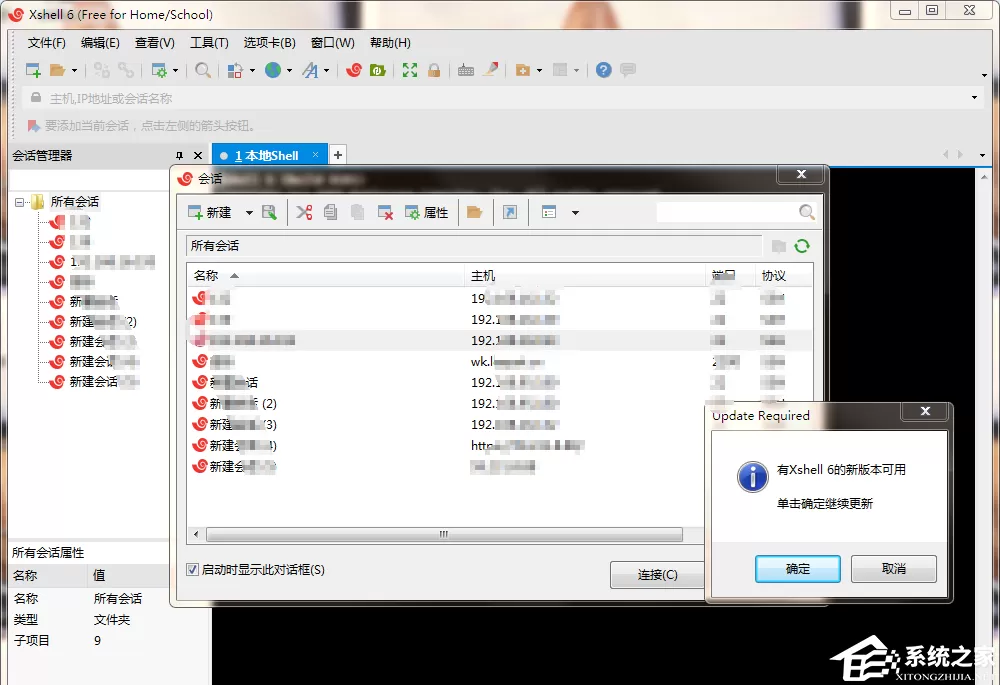Viewport: 1000px width, 685px height.
Task: Open the blue Help question mark icon
Action: tap(603, 70)
